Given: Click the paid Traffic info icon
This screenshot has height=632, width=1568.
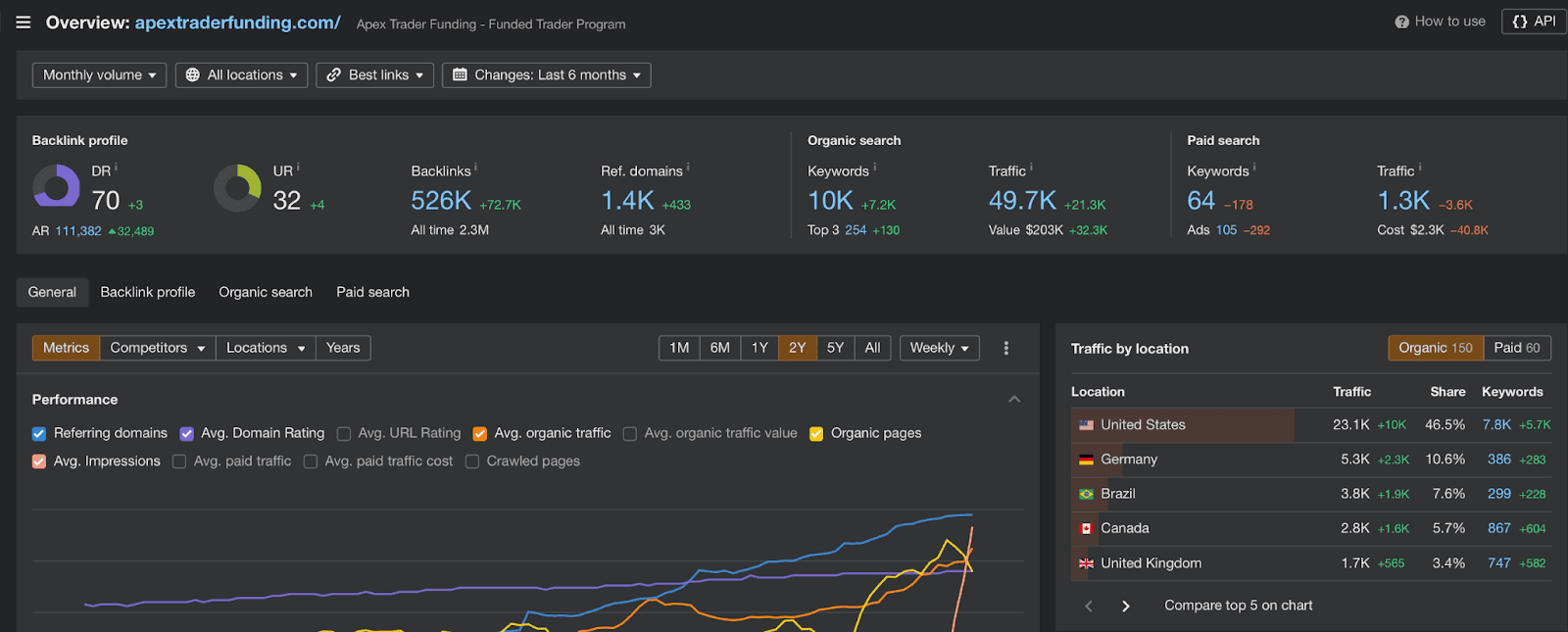Looking at the screenshot, I should pos(1420,168).
